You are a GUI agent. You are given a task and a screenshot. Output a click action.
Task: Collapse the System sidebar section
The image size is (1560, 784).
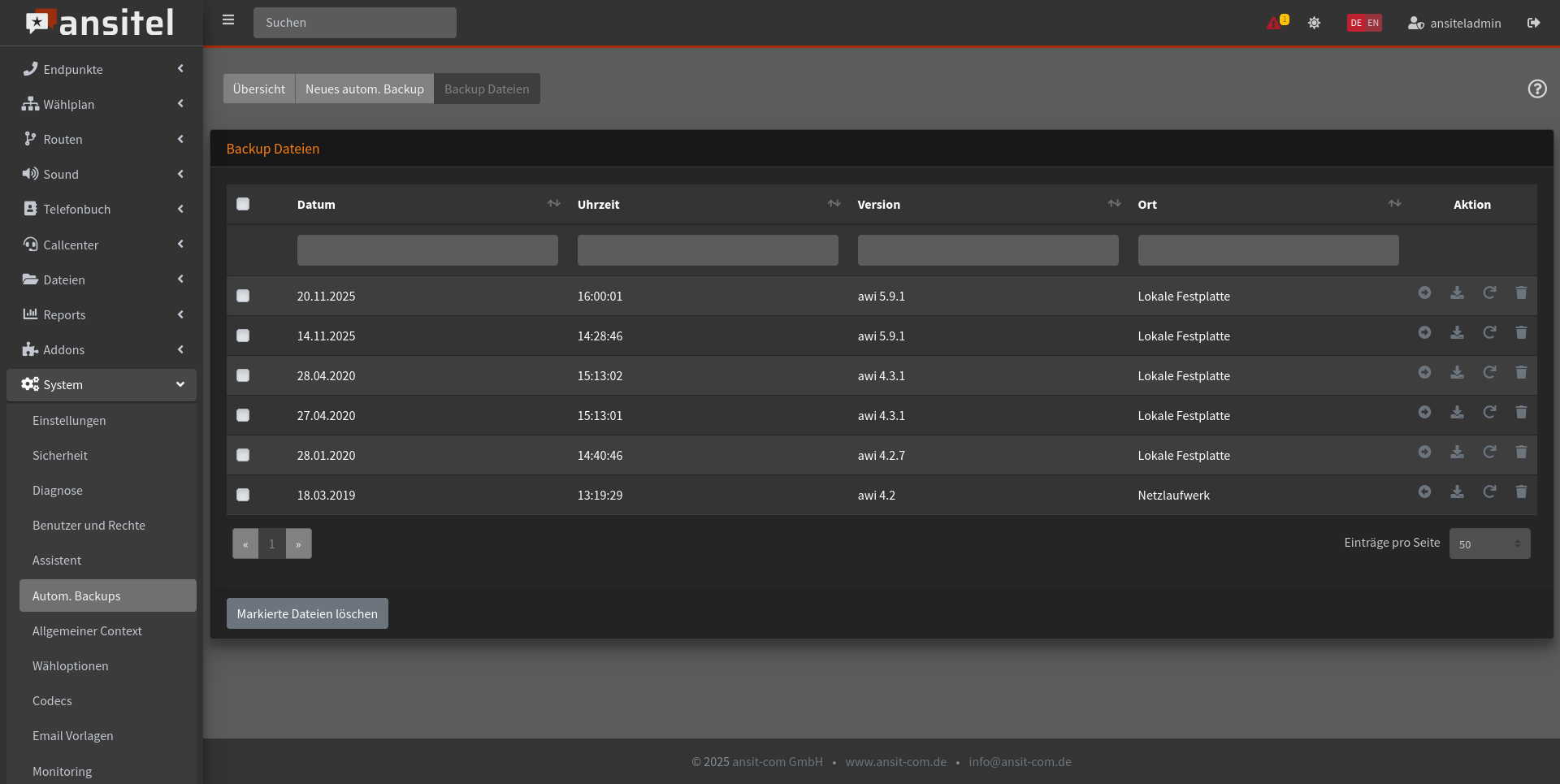pos(102,384)
